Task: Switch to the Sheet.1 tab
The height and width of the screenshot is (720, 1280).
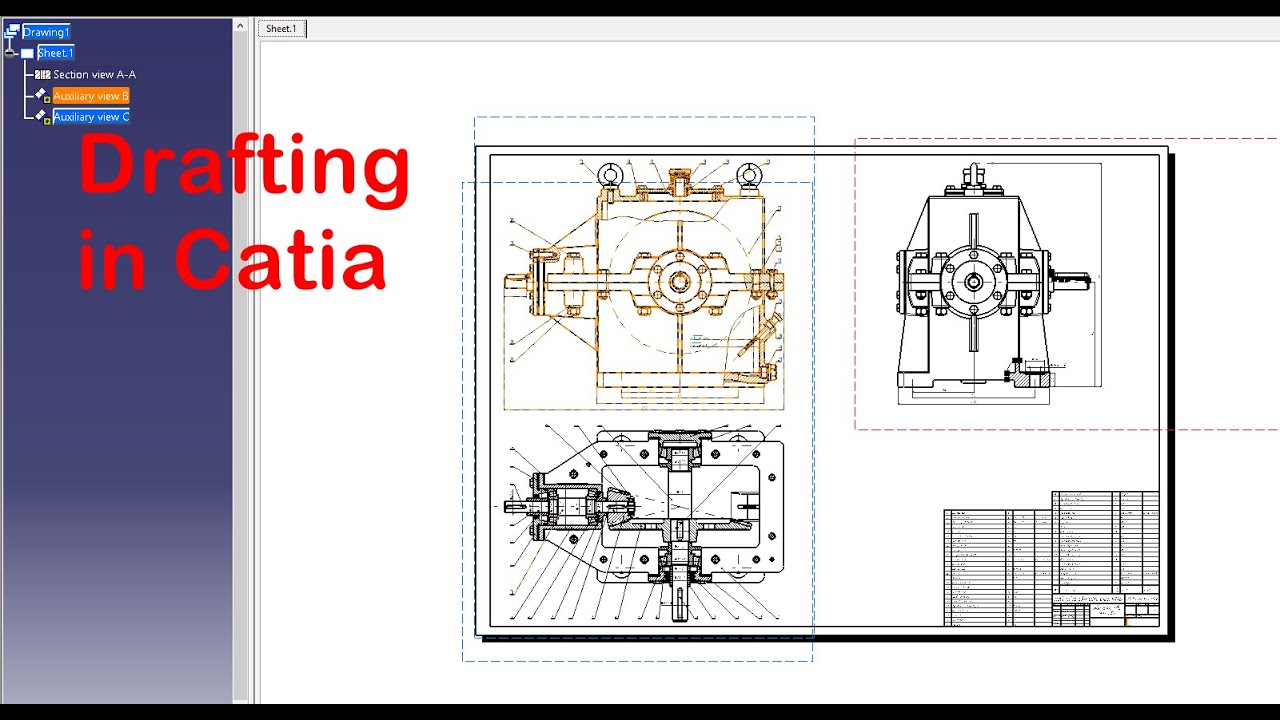Action: [281, 29]
